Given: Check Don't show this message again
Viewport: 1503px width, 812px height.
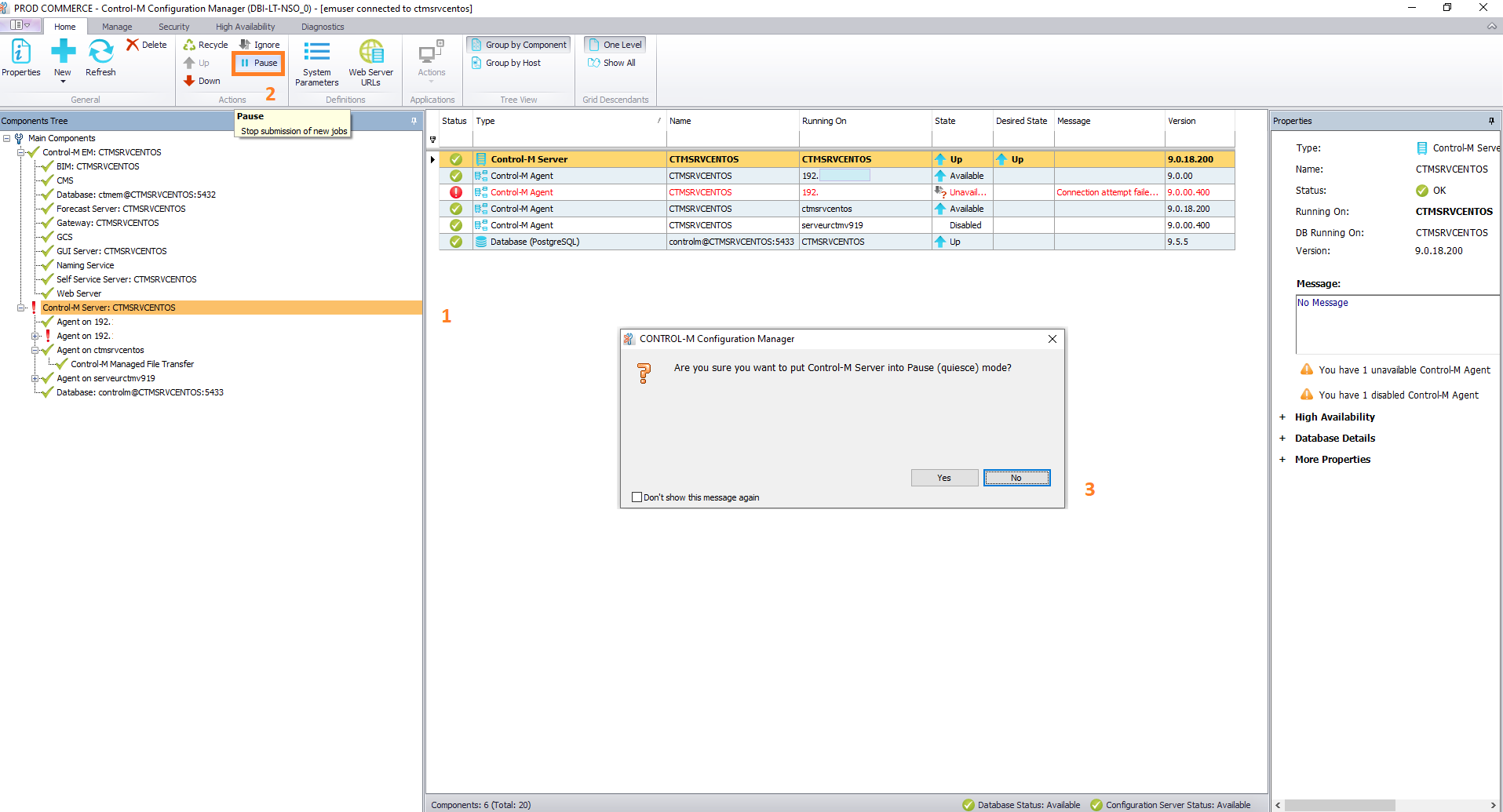Looking at the screenshot, I should point(637,497).
